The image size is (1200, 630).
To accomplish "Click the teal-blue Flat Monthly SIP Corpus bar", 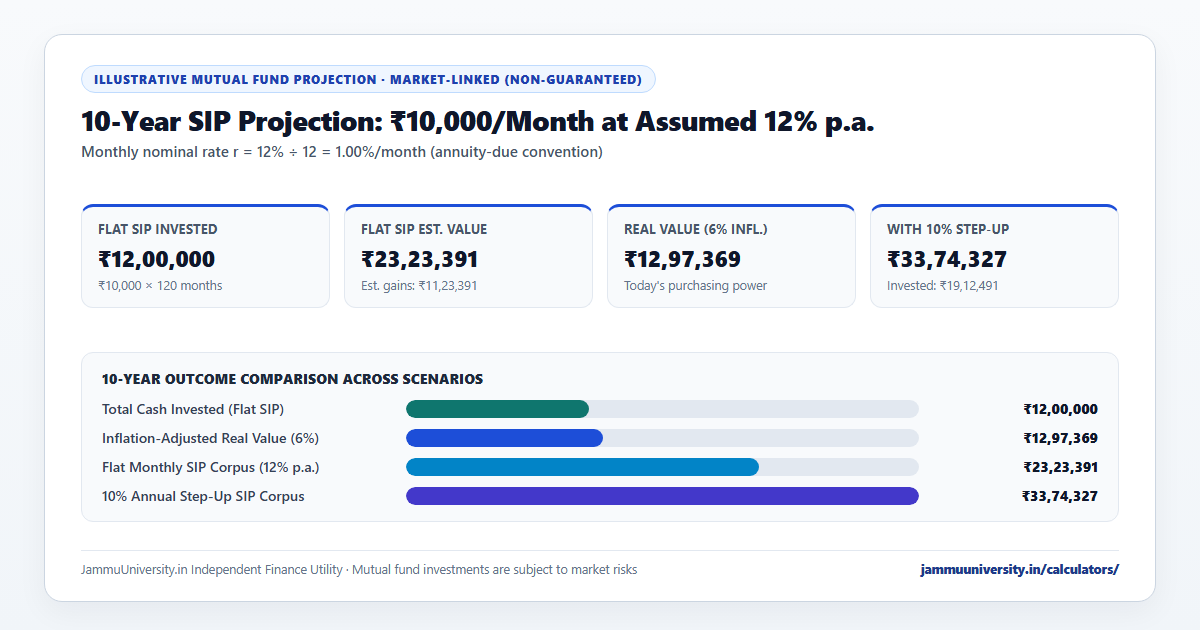I will tap(582, 467).
